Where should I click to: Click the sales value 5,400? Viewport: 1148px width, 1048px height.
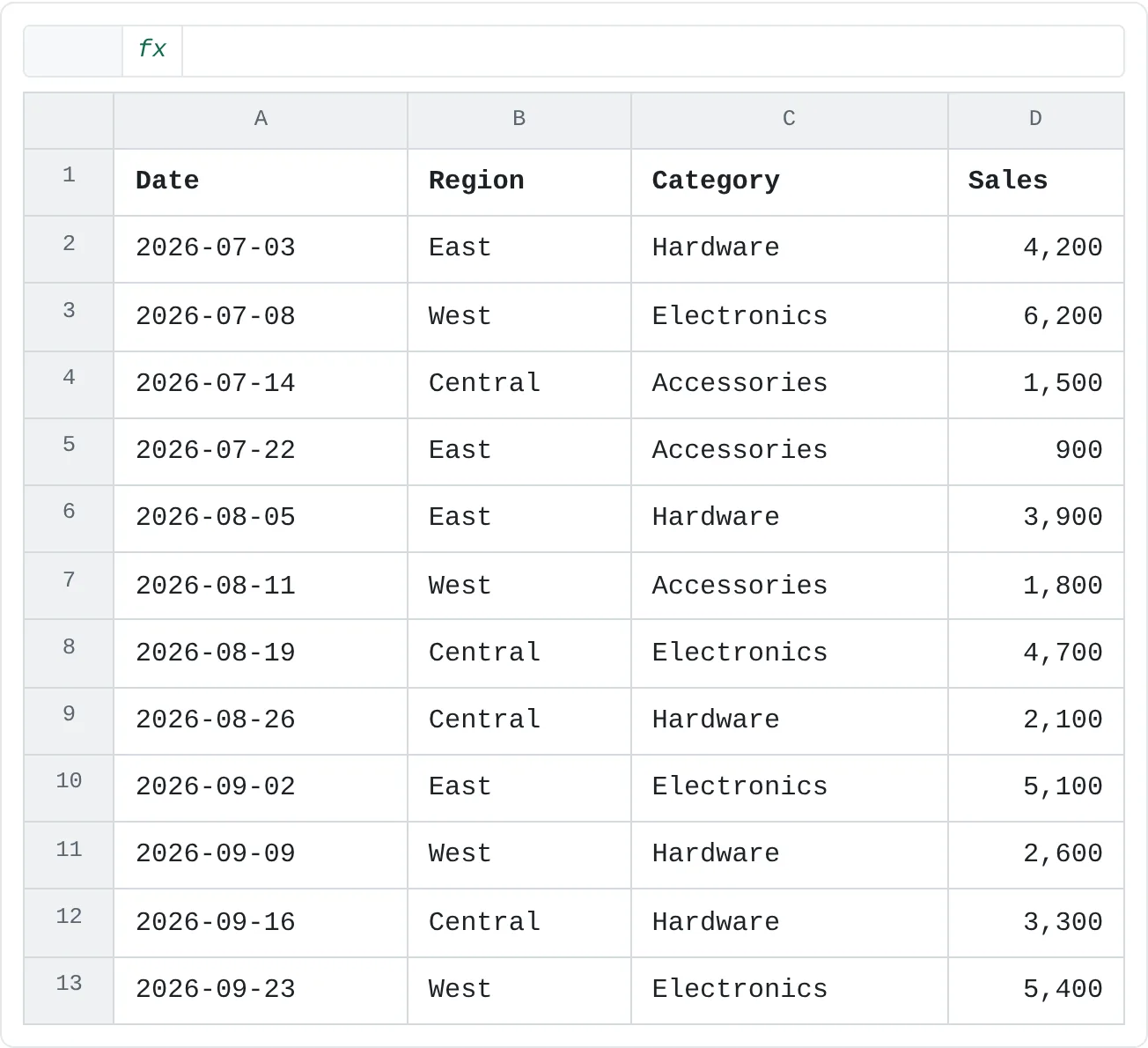(1036, 991)
